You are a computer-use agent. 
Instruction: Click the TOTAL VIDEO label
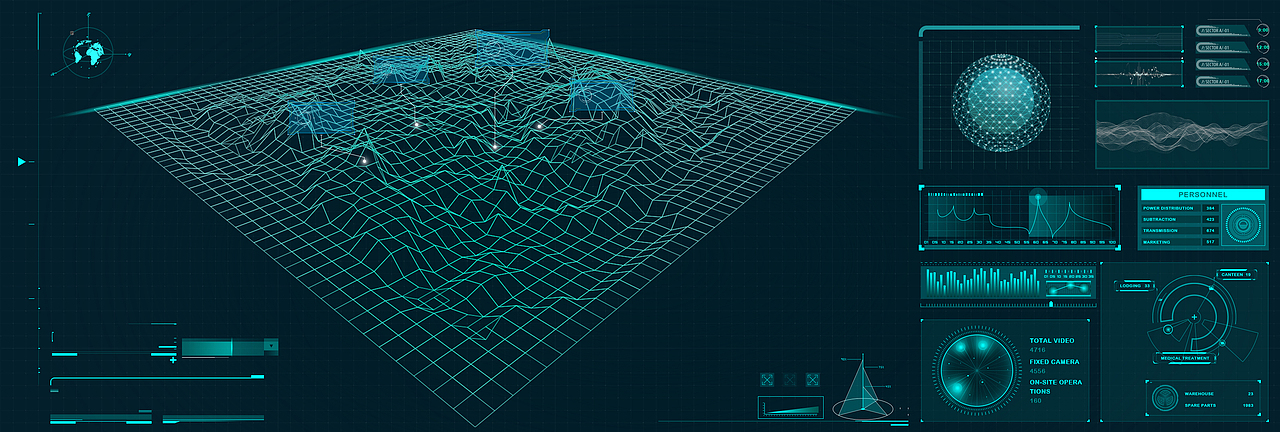click(1051, 341)
